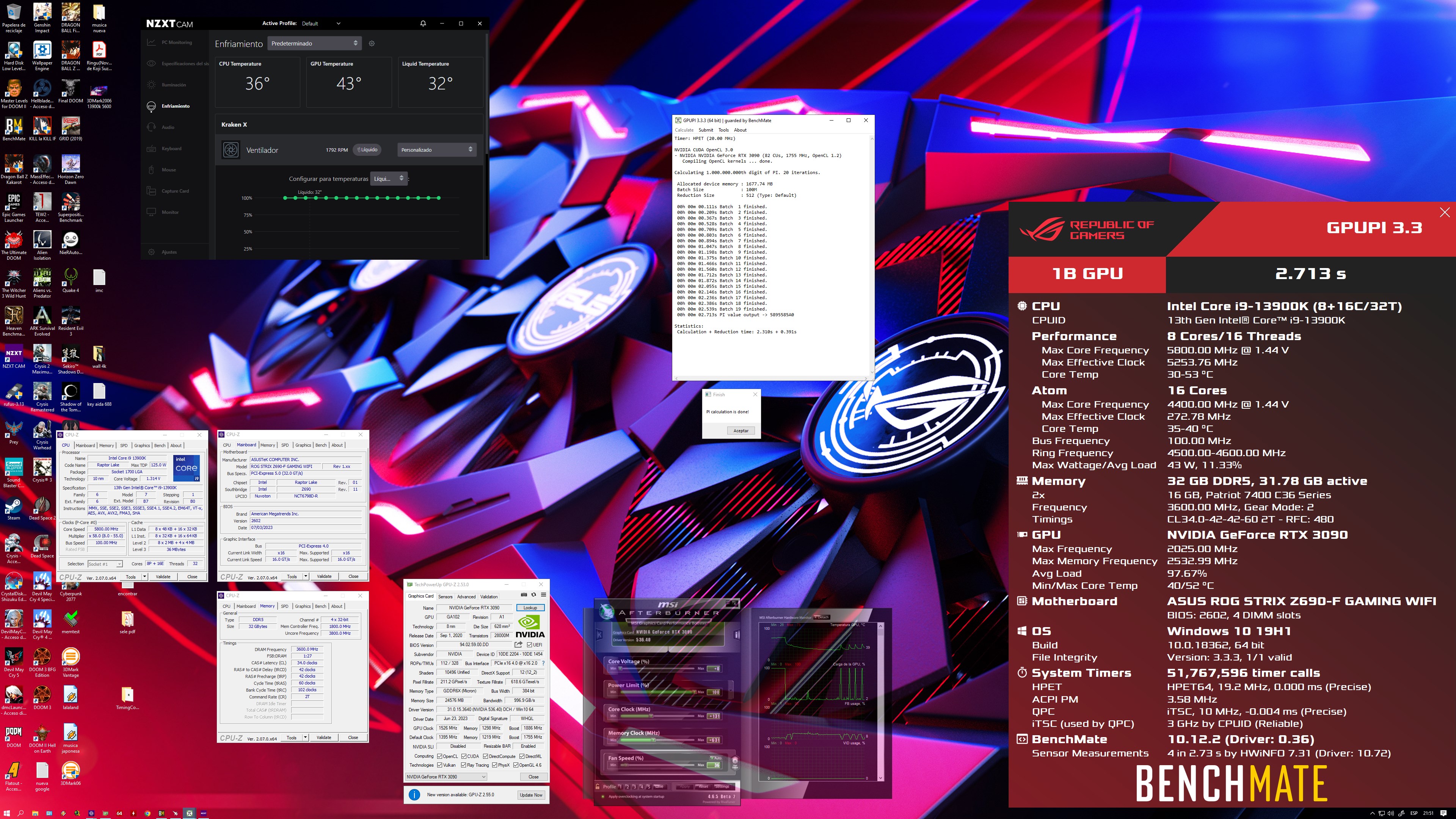The height and width of the screenshot is (819, 1456).
Task: Click NZXT CAM notification bell icon
Action: (423, 24)
